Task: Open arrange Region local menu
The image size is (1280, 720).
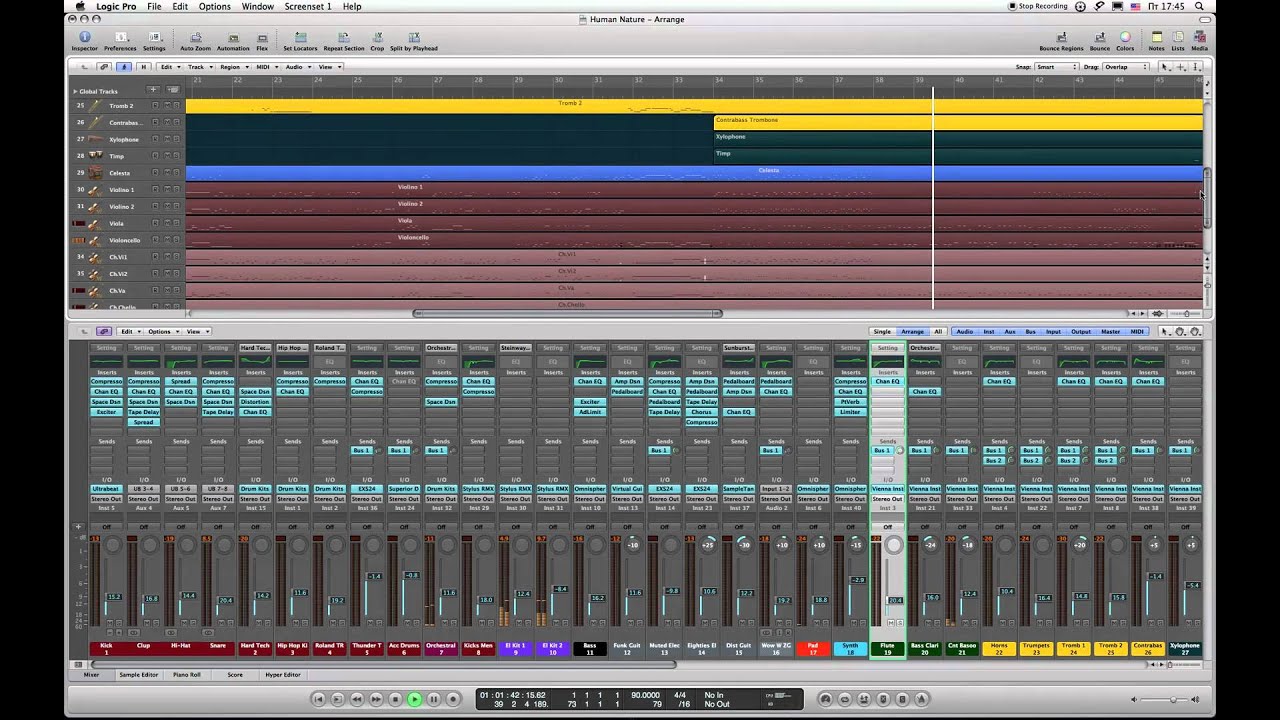Action: tap(233, 67)
